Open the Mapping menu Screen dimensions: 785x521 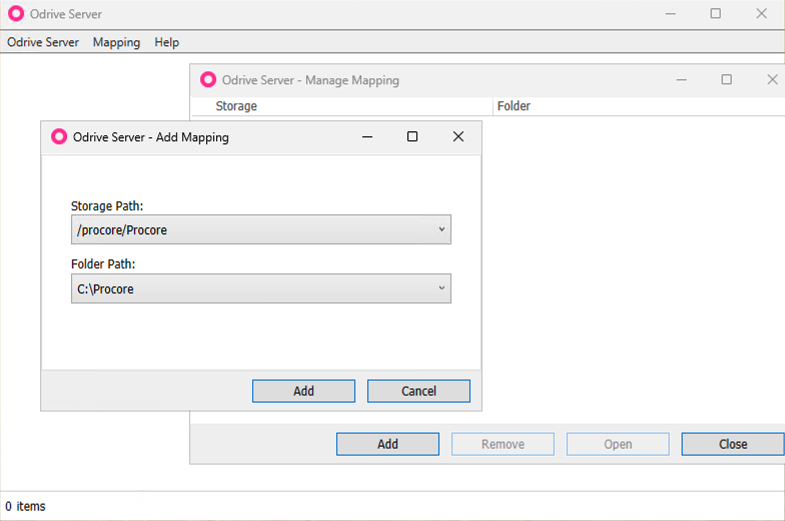click(116, 42)
